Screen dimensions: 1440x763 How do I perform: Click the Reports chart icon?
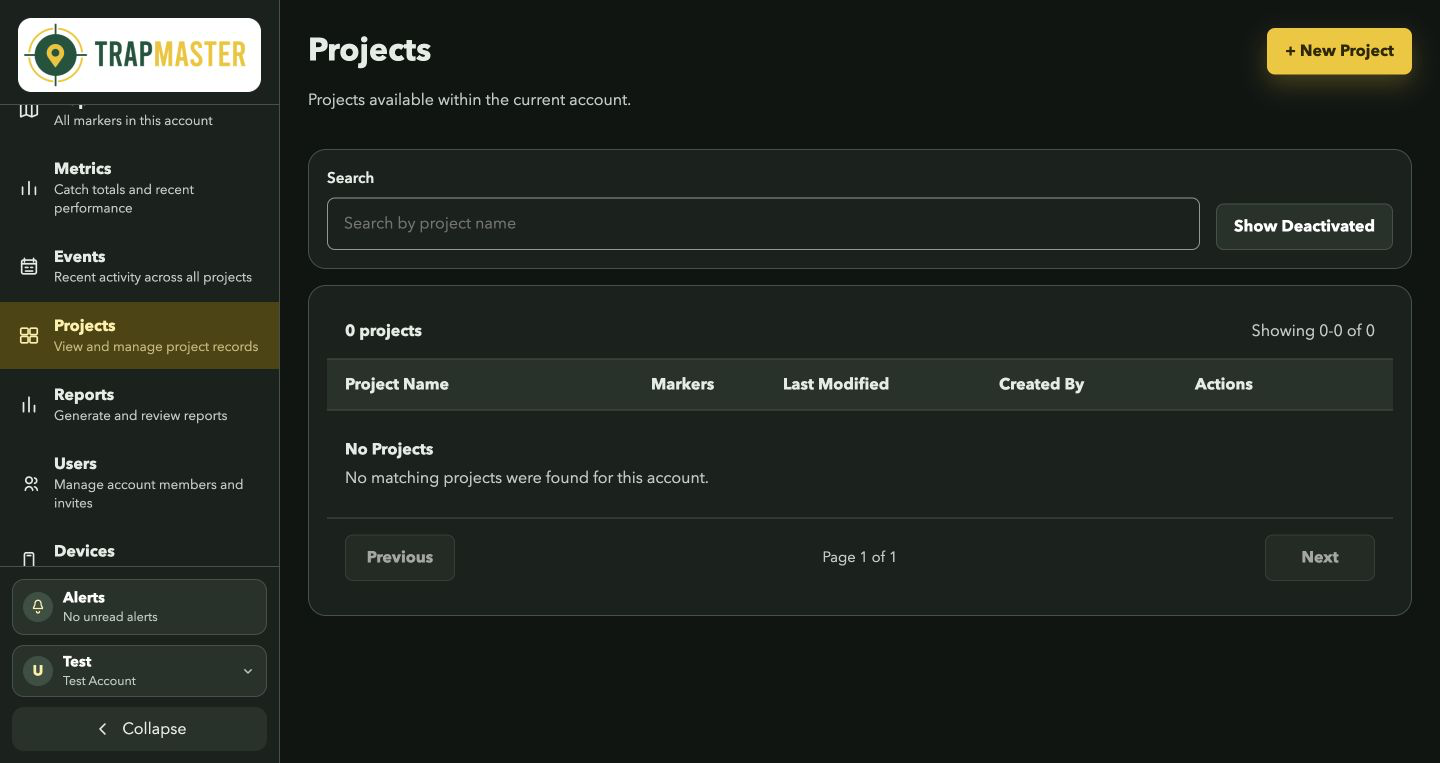(x=29, y=405)
